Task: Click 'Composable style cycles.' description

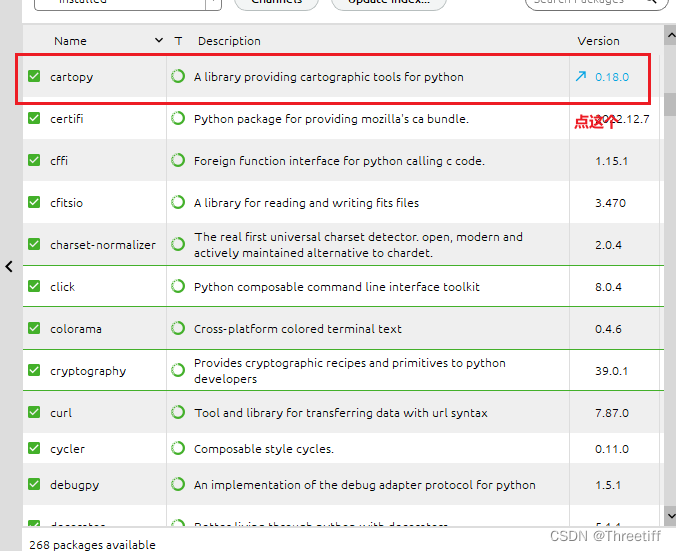Action: [264, 449]
